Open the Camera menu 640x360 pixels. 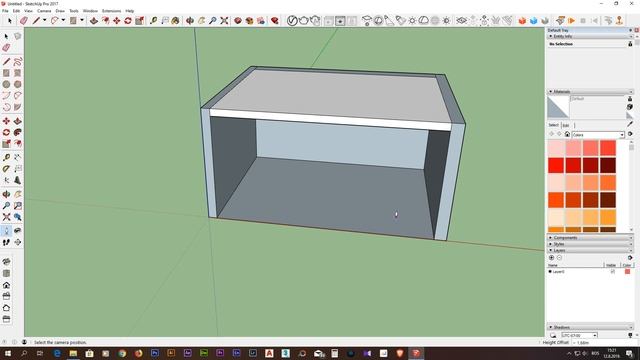(x=44, y=11)
